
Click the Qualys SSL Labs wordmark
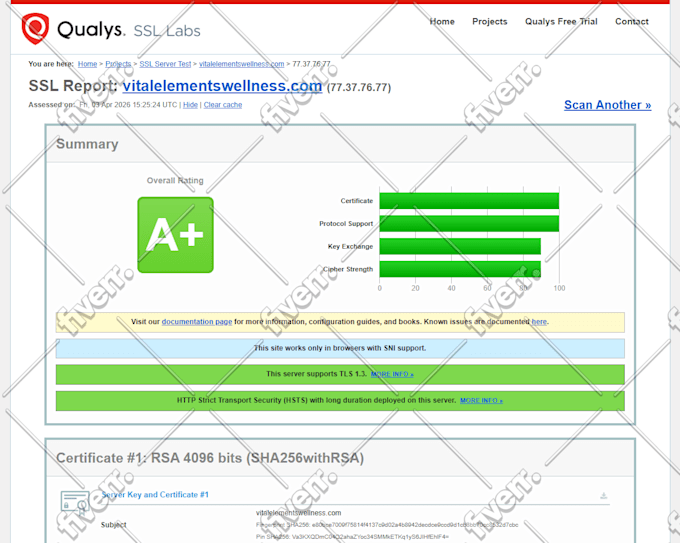click(129, 30)
